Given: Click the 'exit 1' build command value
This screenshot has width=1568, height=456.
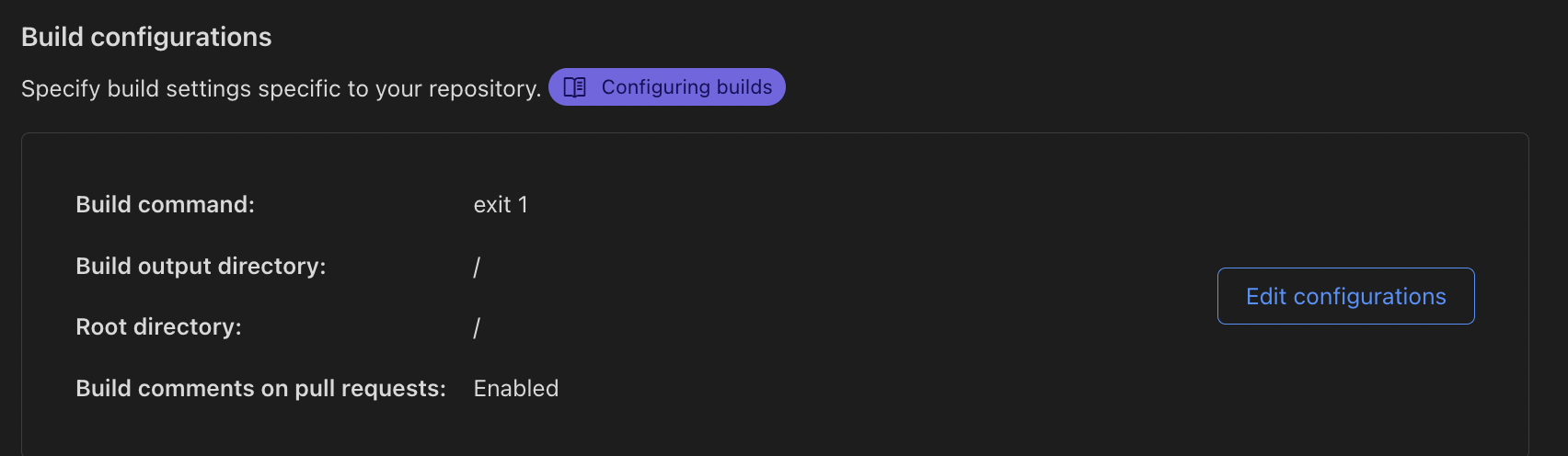Looking at the screenshot, I should pyautogui.click(x=501, y=204).
